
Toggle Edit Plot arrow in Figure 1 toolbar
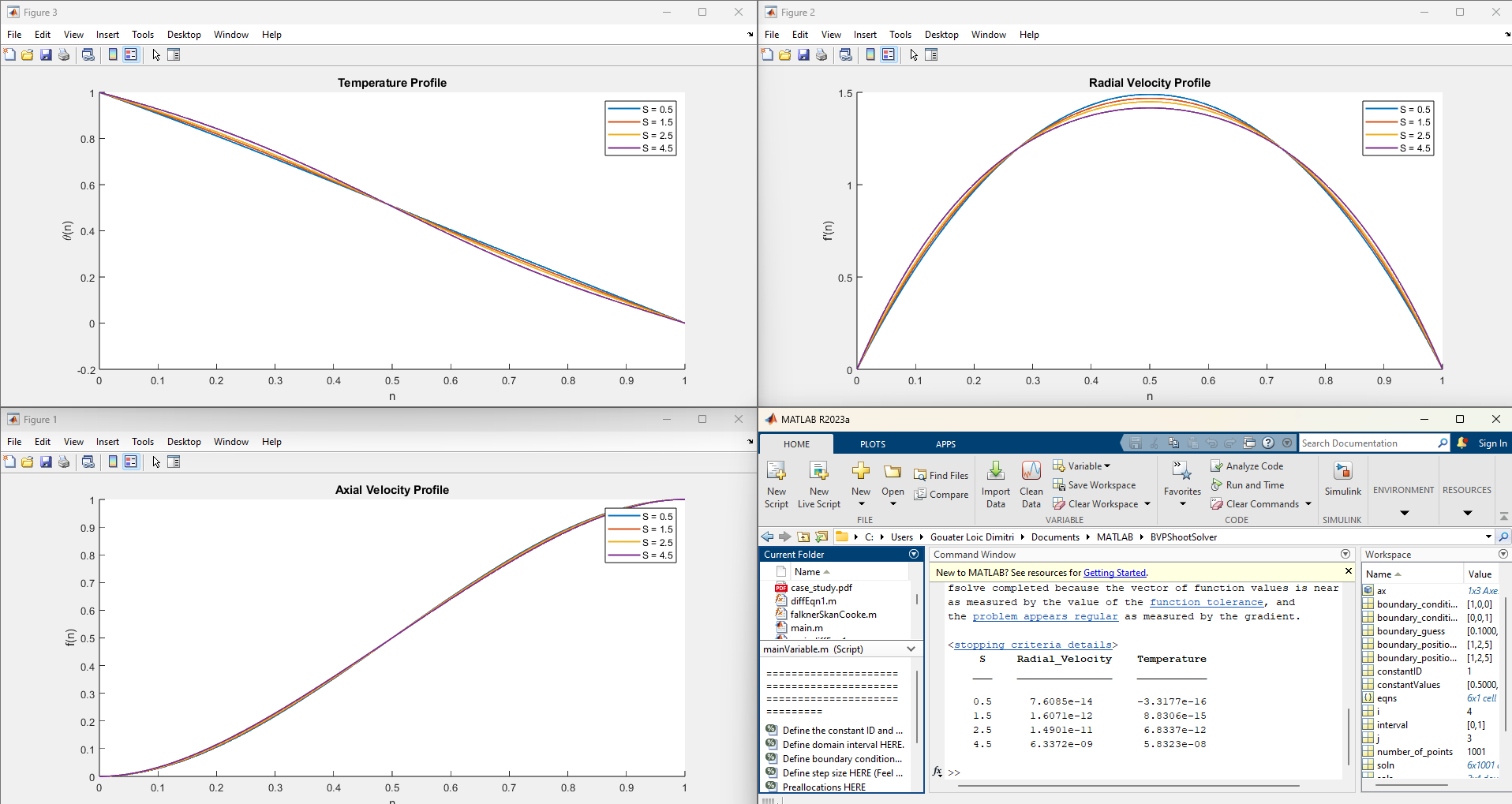(x=156, y=462)
